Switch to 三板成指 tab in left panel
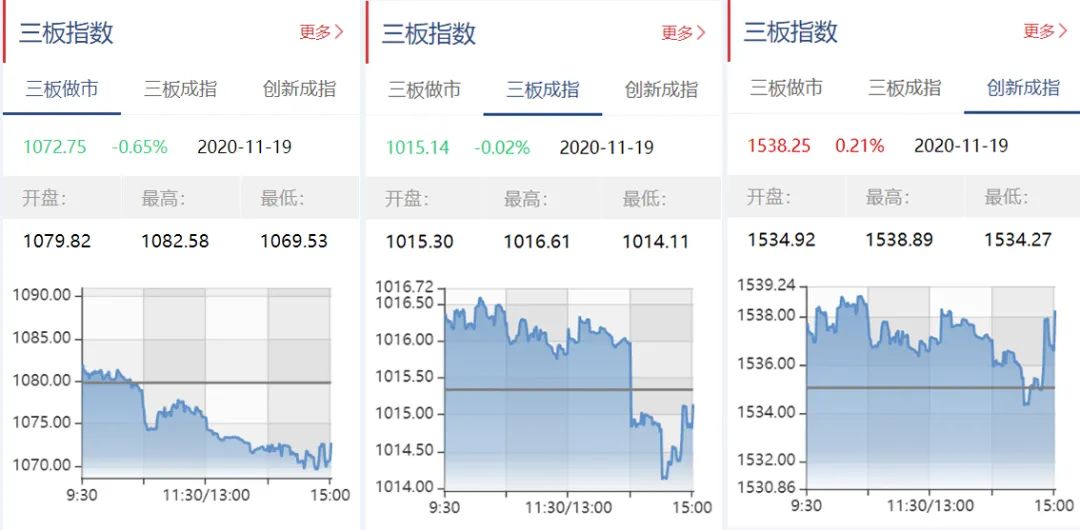1080x530 pixels. [180, 89]
